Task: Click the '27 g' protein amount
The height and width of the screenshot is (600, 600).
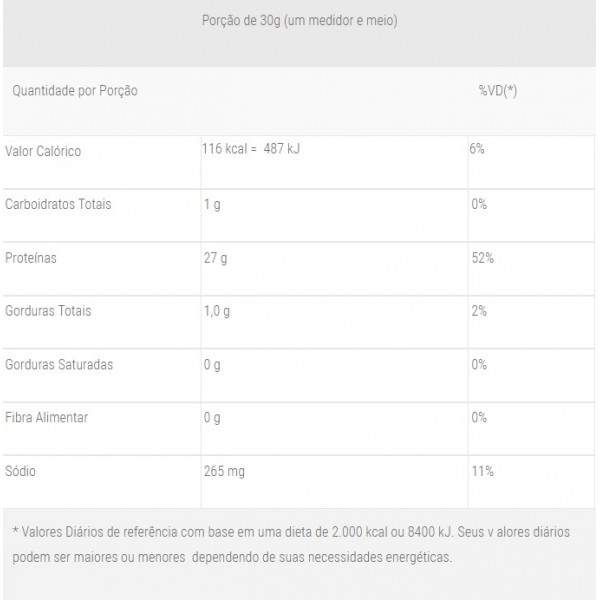Action: (x=216, y=258)
